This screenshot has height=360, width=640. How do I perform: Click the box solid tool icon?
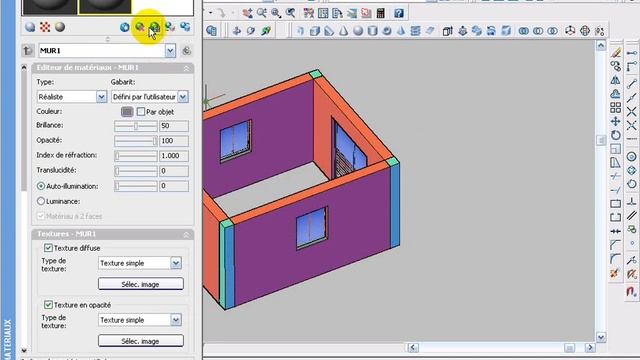pyautogui.click(x=315, y=31)
